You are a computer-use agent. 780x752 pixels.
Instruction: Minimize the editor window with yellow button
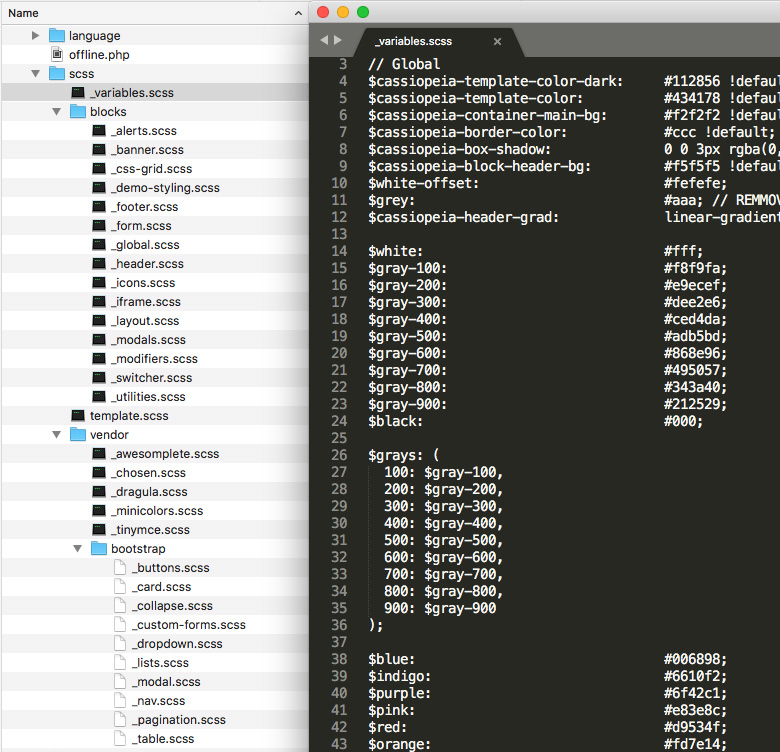click(x=343, y=12)
